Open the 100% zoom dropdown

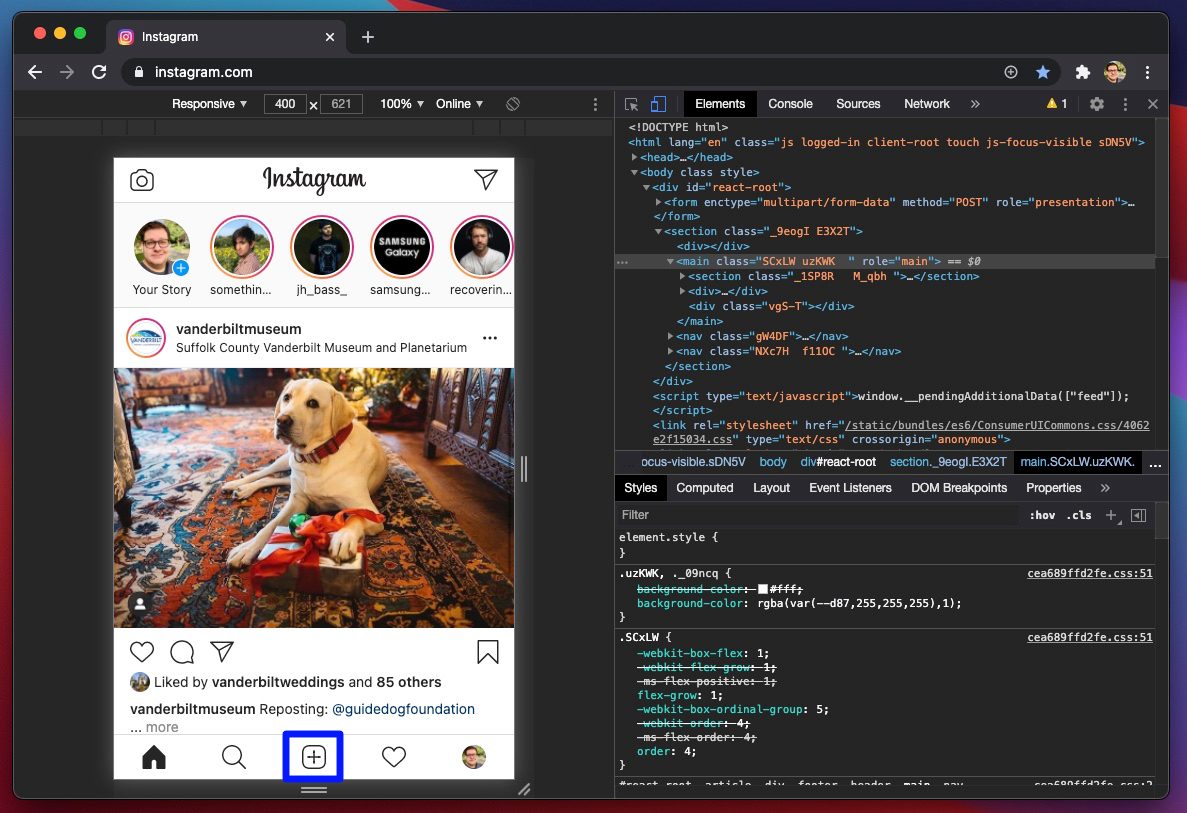[x=401, y=104]
